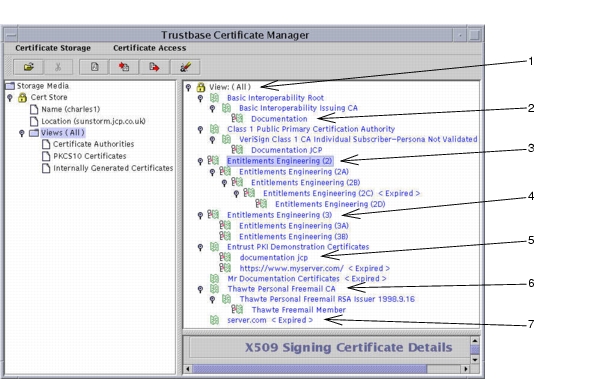Click the page icon beside PKCS10 Certificates
The image size is (610, 381).
[46, 156]
